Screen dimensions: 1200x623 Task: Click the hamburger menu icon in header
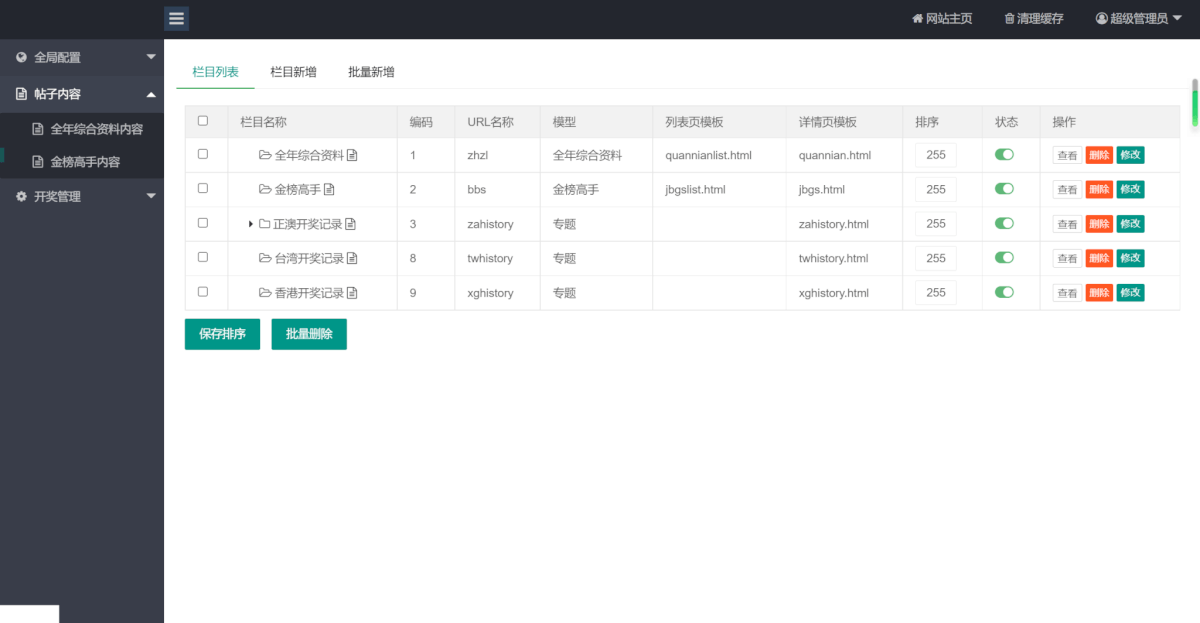point(177,18)
